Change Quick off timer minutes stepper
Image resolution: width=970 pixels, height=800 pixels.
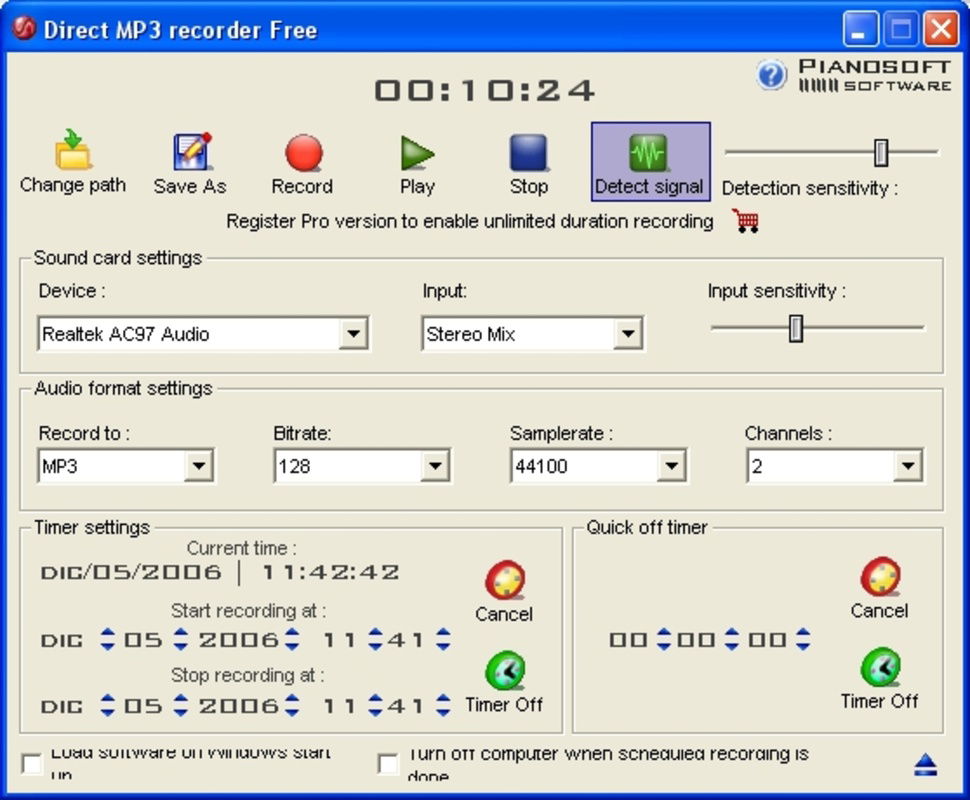[732, 639]
